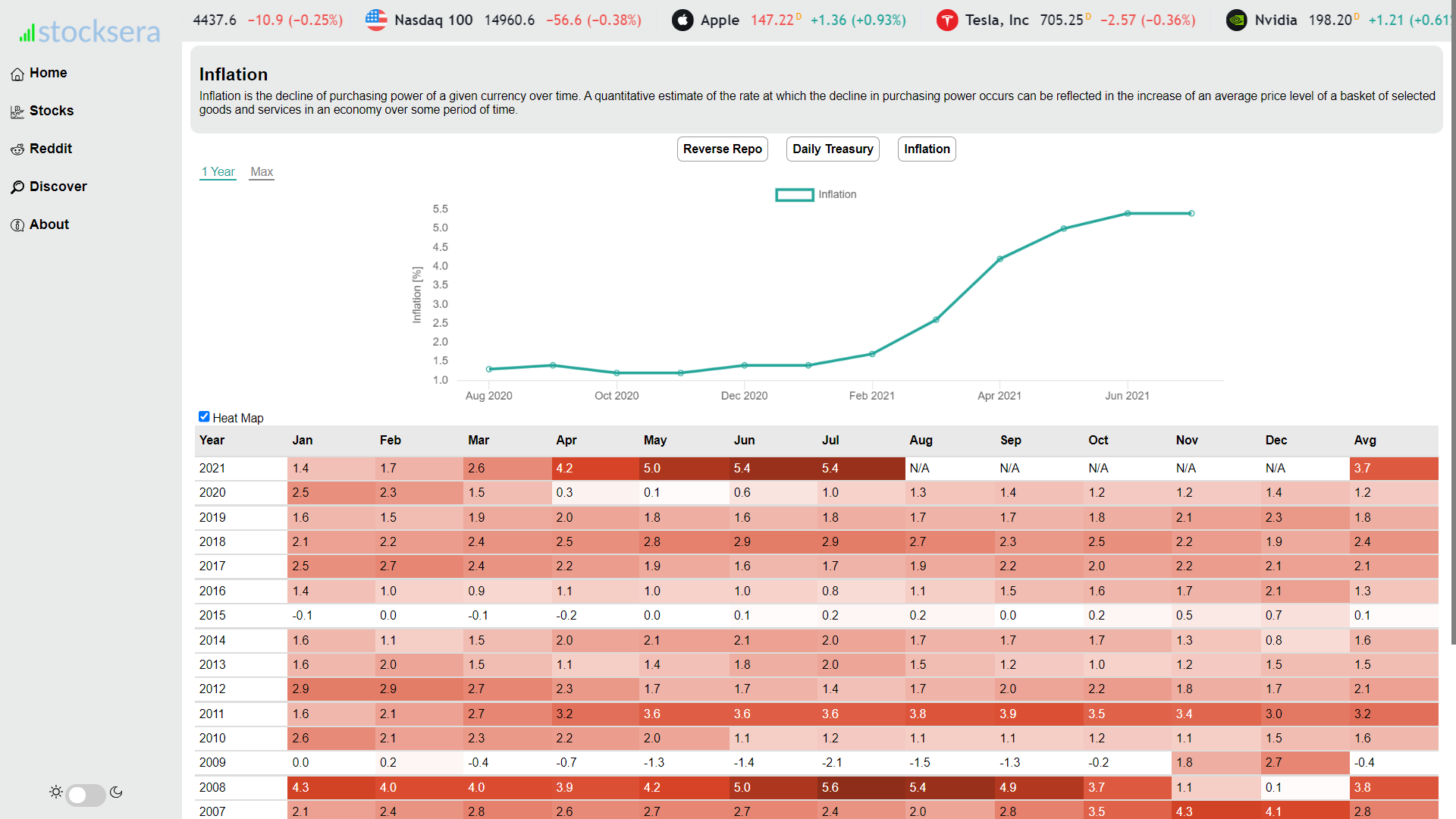Click the Nasdaq 100 flag icon
This screenshot has width=1456, height=819.
376,20
